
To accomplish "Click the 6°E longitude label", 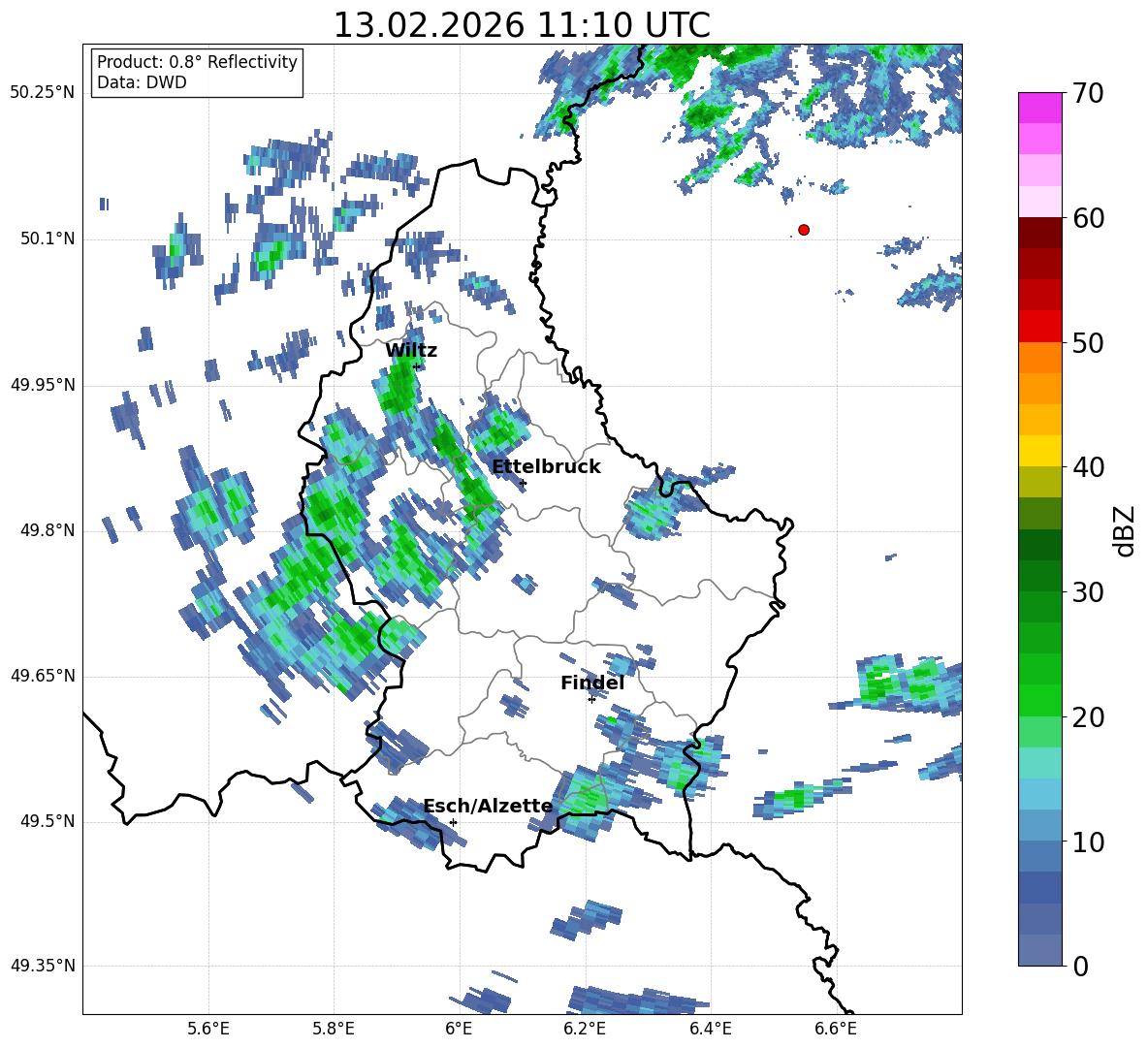I will tap(459, 1029).
